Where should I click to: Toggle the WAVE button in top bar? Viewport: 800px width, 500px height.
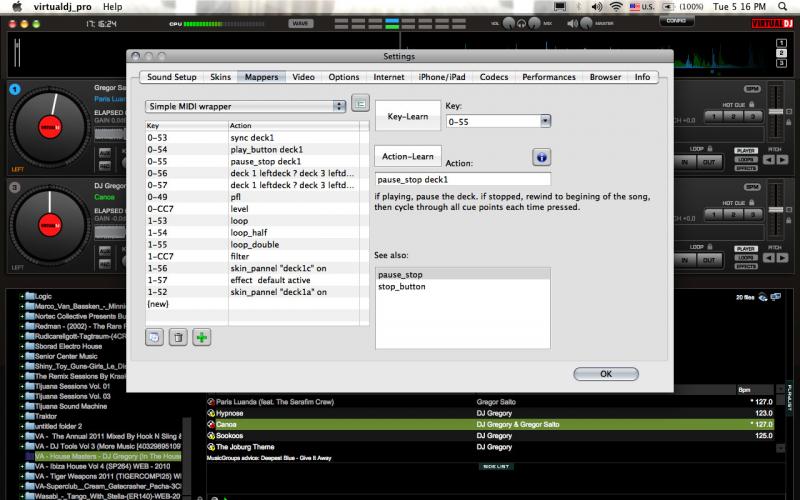pyautogui.click(x=301, y=23)
